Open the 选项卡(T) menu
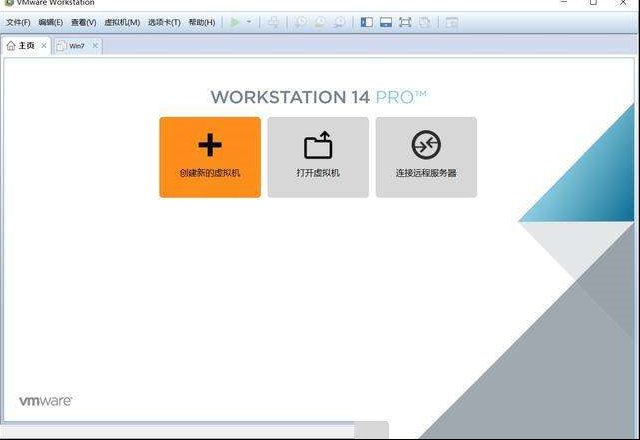The height and width of the screenshot is (440, 640). coord(164,22)
